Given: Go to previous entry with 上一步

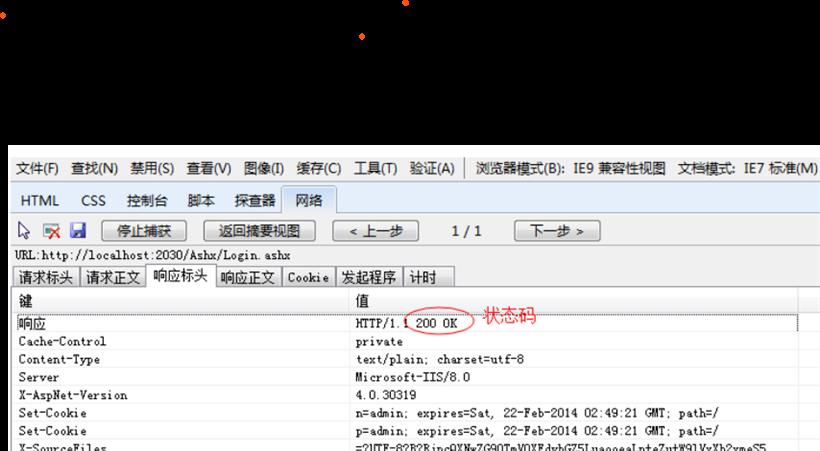Looking at the screenshot, I should pyautogui.click(x=374, y=231).
